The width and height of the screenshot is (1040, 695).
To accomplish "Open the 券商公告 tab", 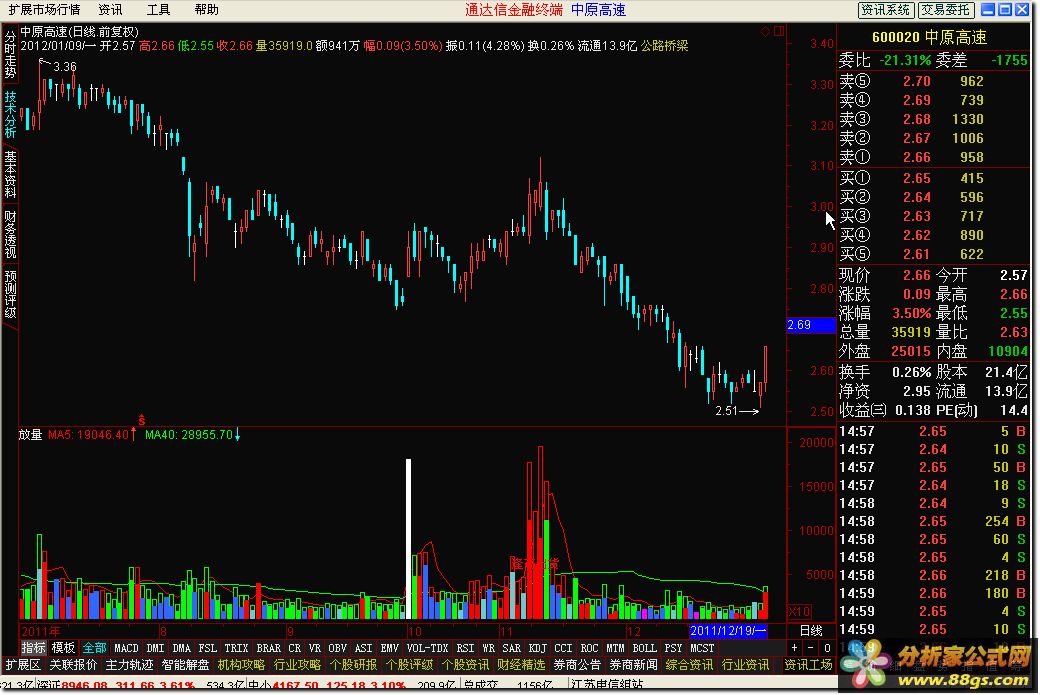I will click(577, 664).
